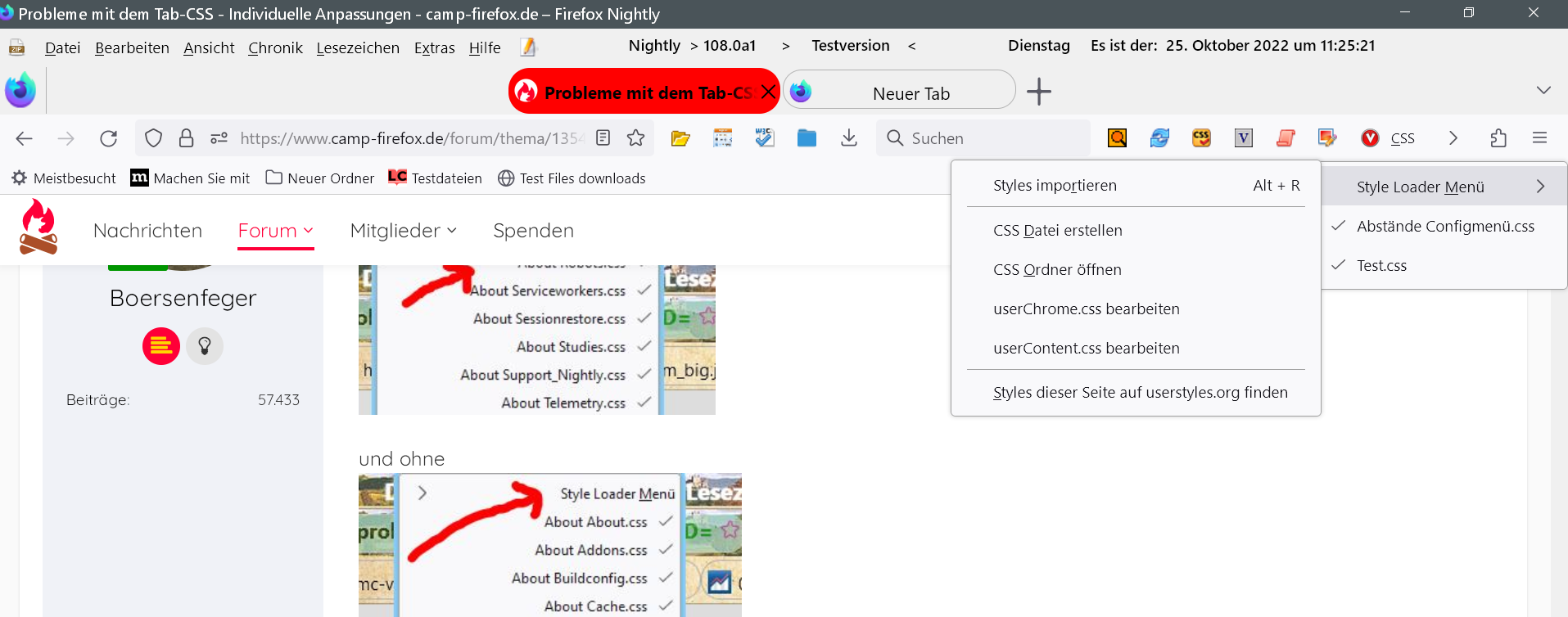This screenshot has height=617, width=1568.
Task: Click the notepad pencil icon beside Hilfe
Action: pyautogui.click(x=528, y=47)
